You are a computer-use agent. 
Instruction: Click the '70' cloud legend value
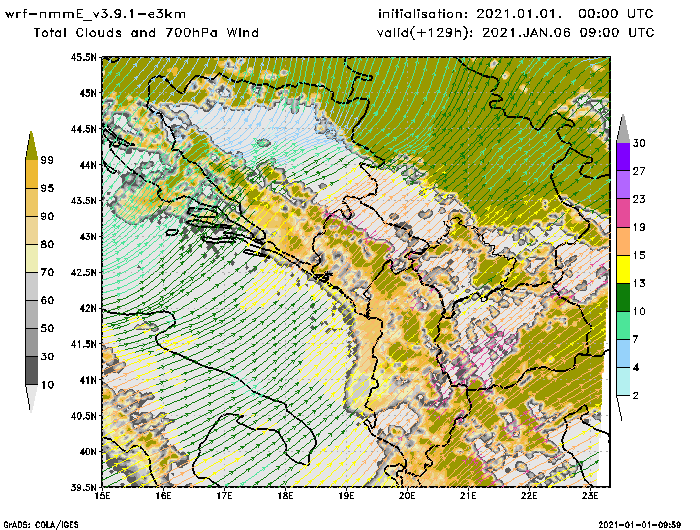47,272
